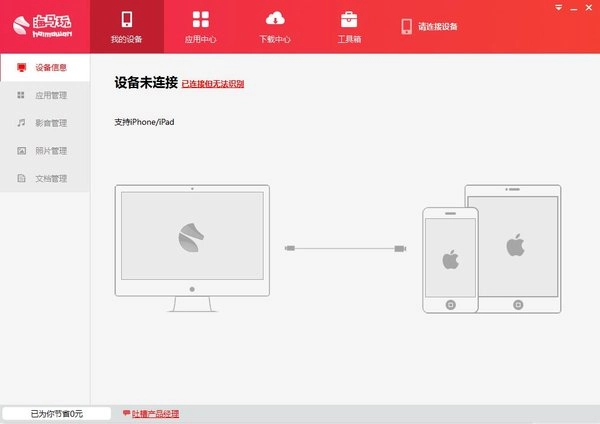Viewport: 600px width, 424px height.
Task: Open 影音管理 music note icon
Action: 22,123
